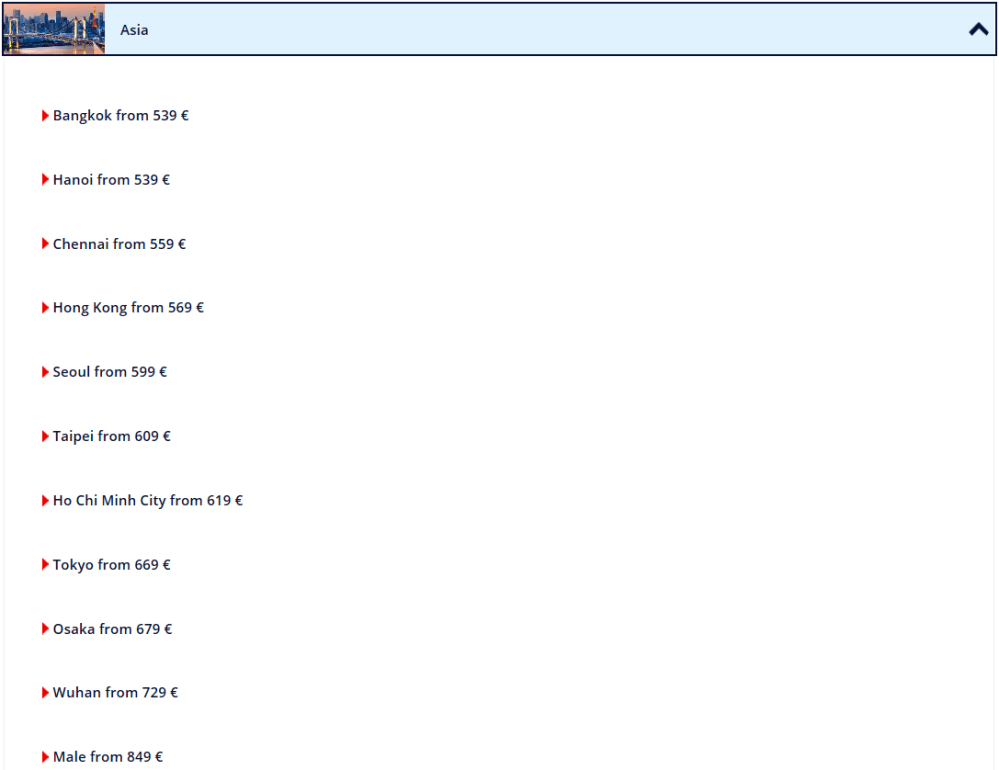The width and height of the screenshot is (999, 770).
Task: Click red arrow icon beside Hong Kong
Action: [45, 308]
